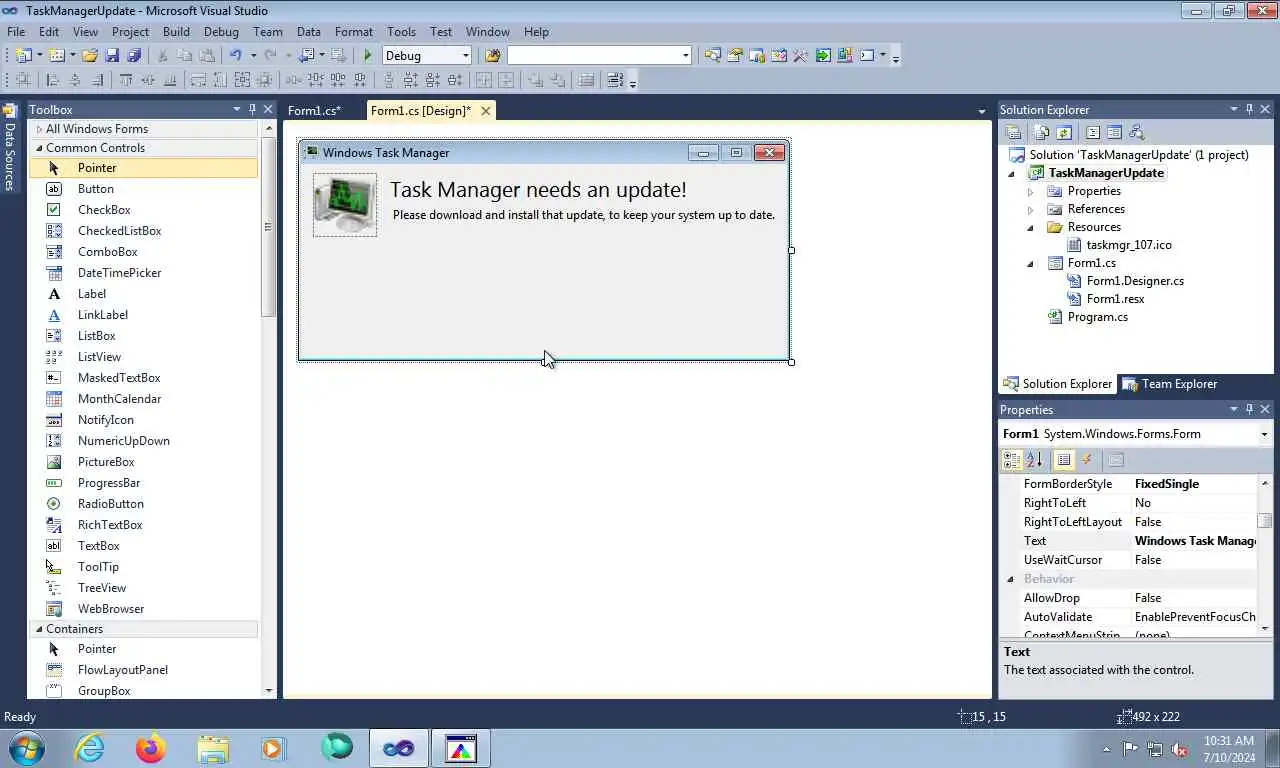Pin the Toolbox panel with the auto-hide pushpin
1280x768 pixels.
pos(253,109)
